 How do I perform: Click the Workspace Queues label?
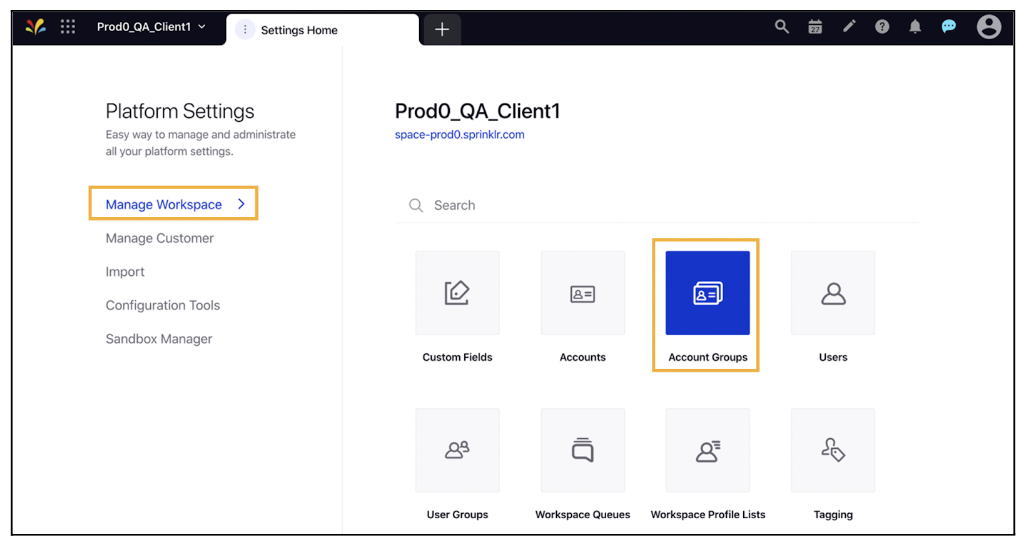click(583, 515)
